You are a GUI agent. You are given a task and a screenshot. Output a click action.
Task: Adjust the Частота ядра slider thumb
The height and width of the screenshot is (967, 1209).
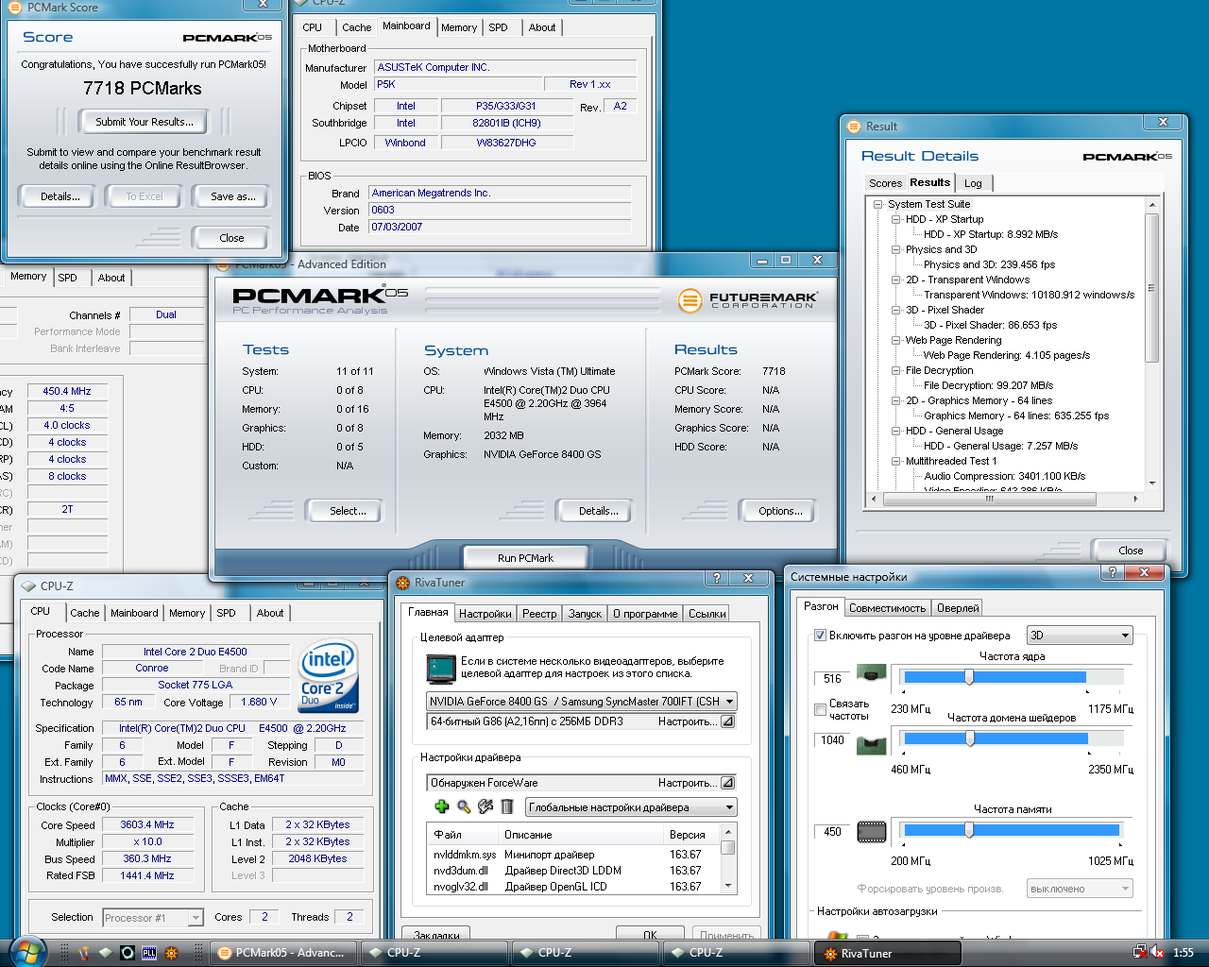pyautogui.click(x=969, y=677)
